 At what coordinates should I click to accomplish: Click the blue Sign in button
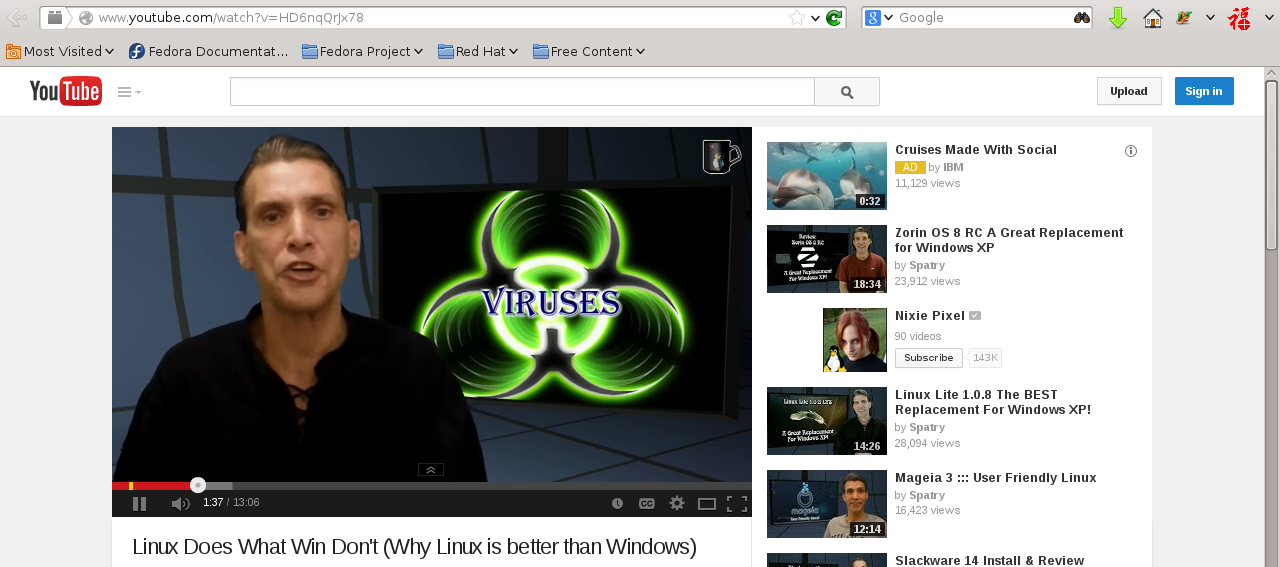click(x=1204, y=91)
